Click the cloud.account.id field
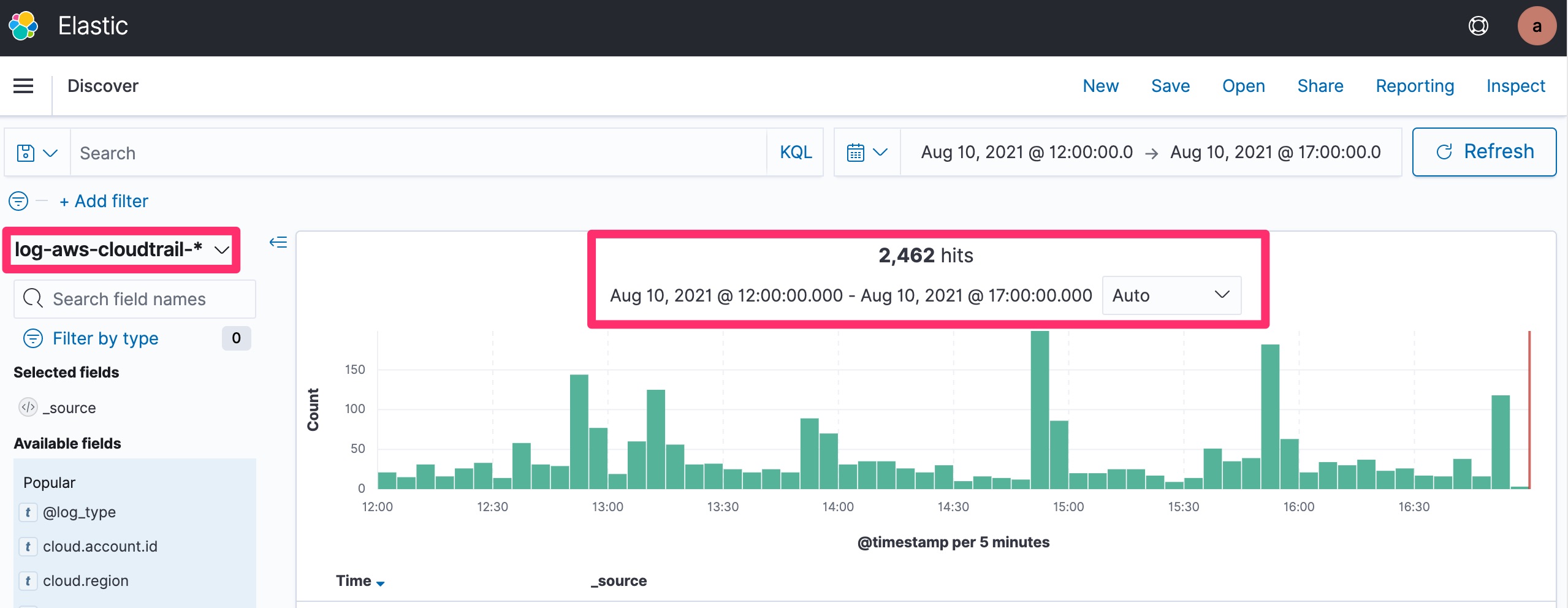This screenshot has width=1568, height=608. coord(100,546)
